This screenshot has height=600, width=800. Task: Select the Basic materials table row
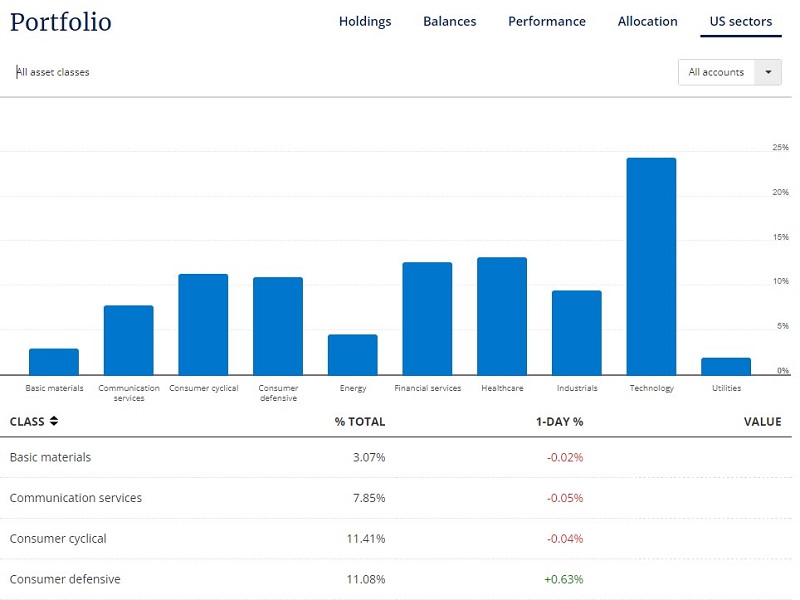(x=396, y=457)
